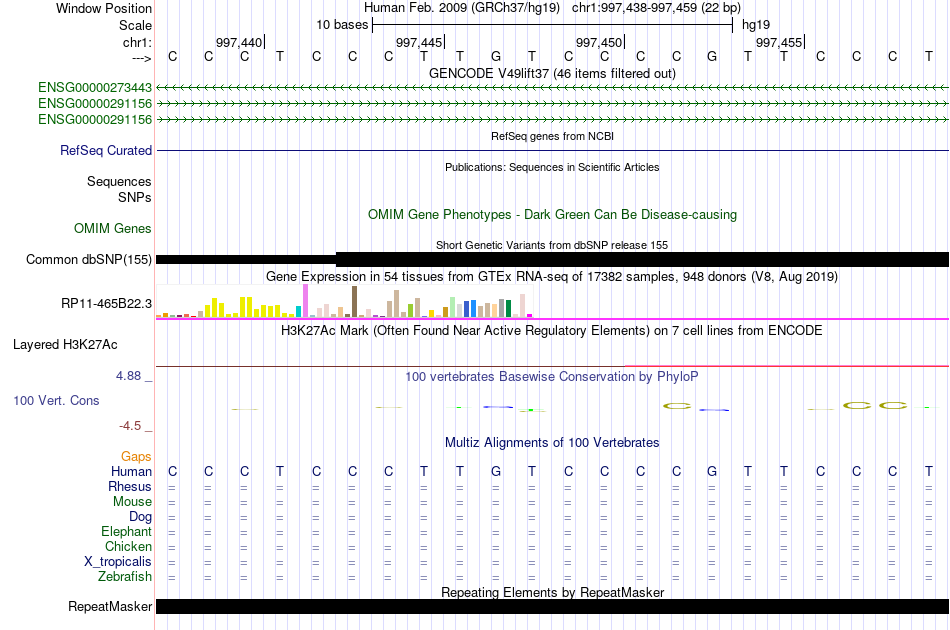Select the Gaps row label in Multiz
The image size is (950, 630).
(x=136, y=456)
